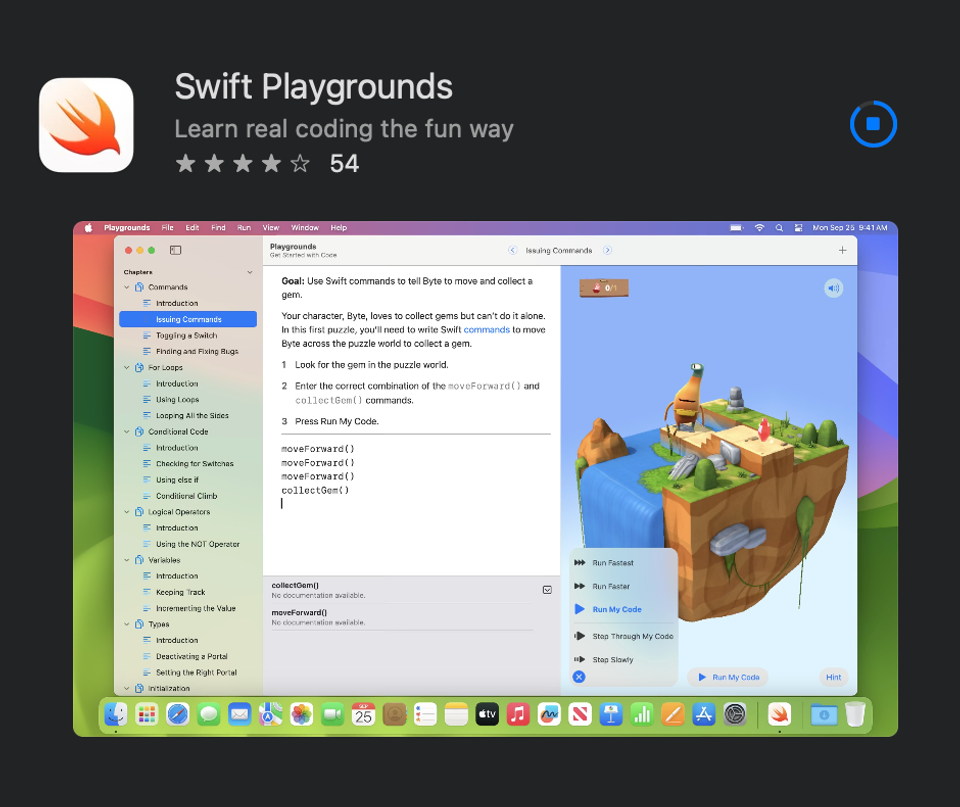Viewport: 960px width, 807px height.
Task: Go to the previous page chevron
Action: 512,250
